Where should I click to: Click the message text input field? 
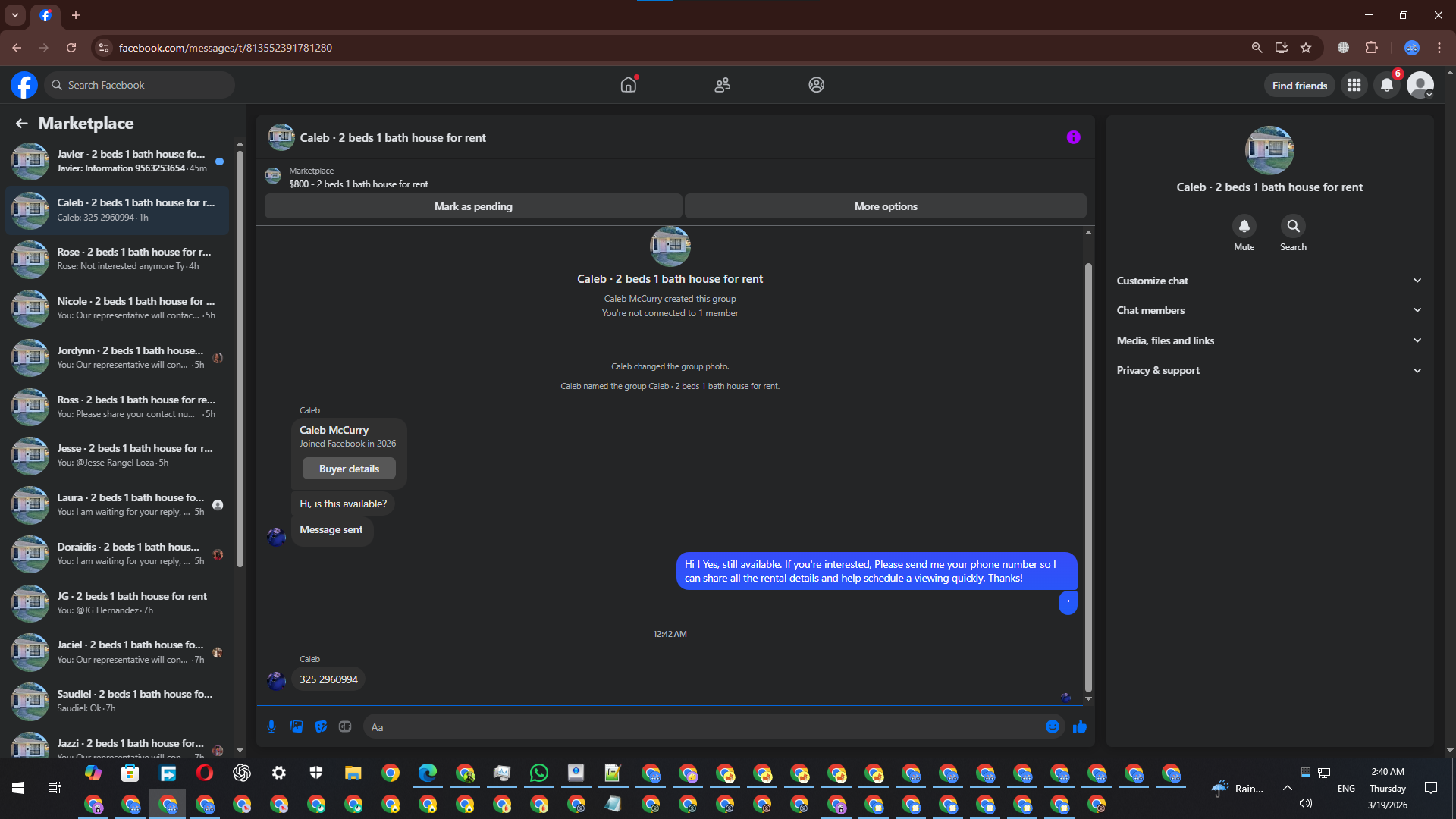coord(698,726)
